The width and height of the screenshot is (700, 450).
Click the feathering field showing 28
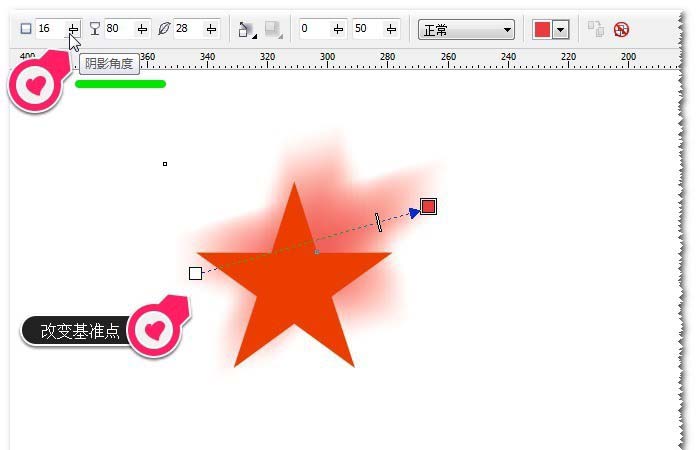(188, 29)
